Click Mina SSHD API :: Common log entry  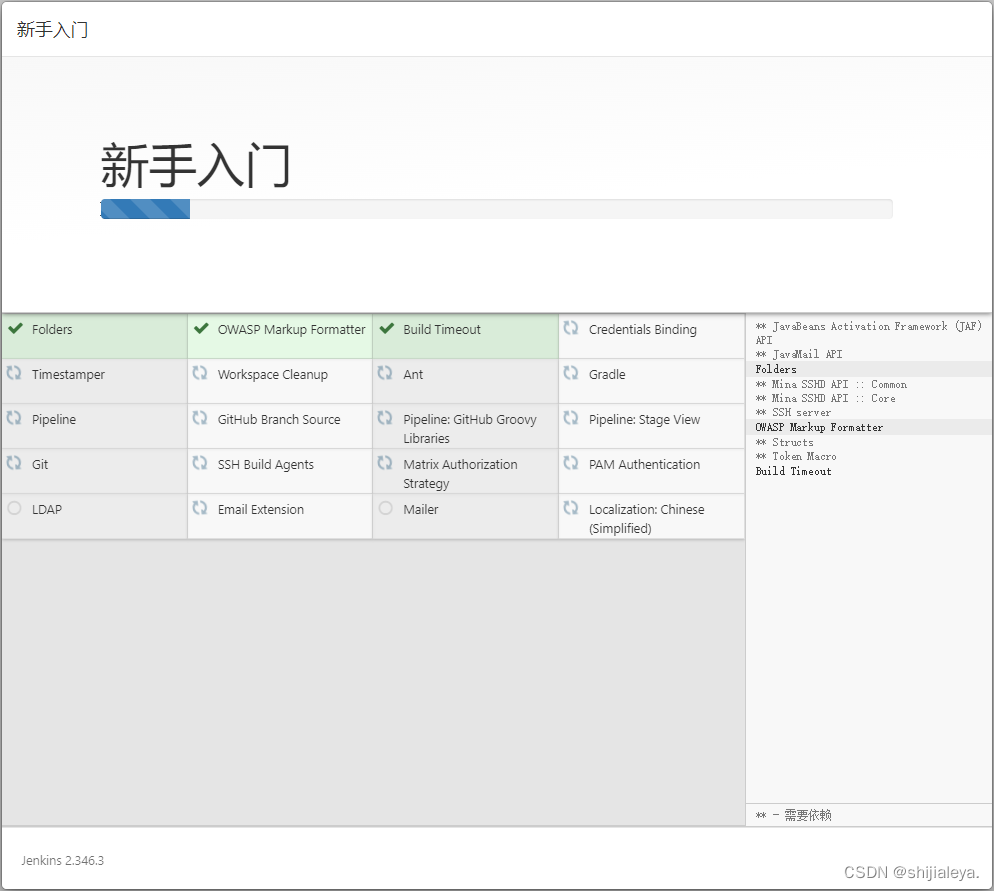click(831, 384)
